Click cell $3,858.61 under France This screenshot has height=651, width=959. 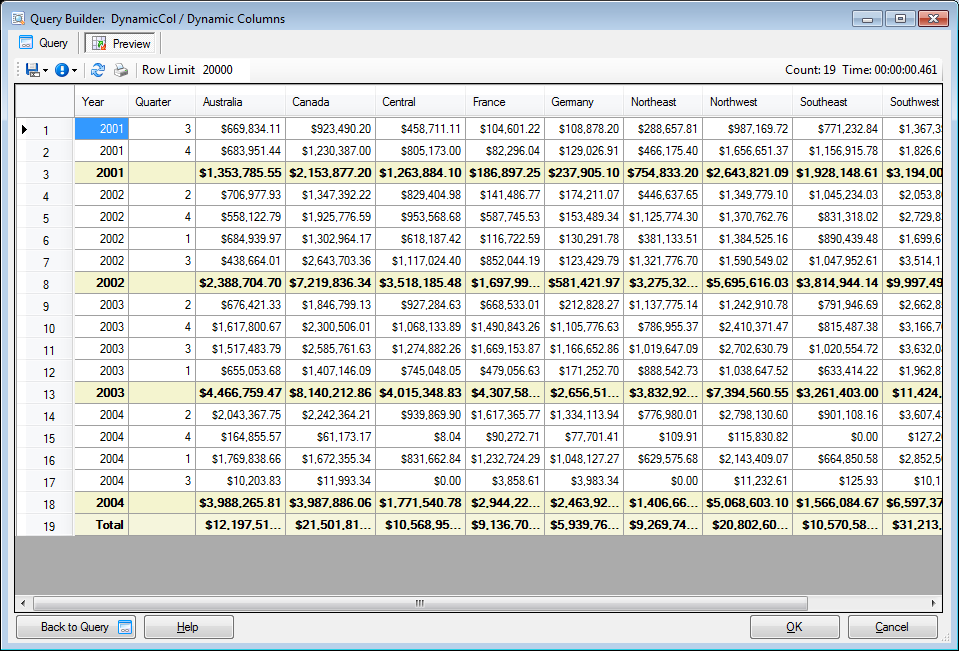pos(505,481)
